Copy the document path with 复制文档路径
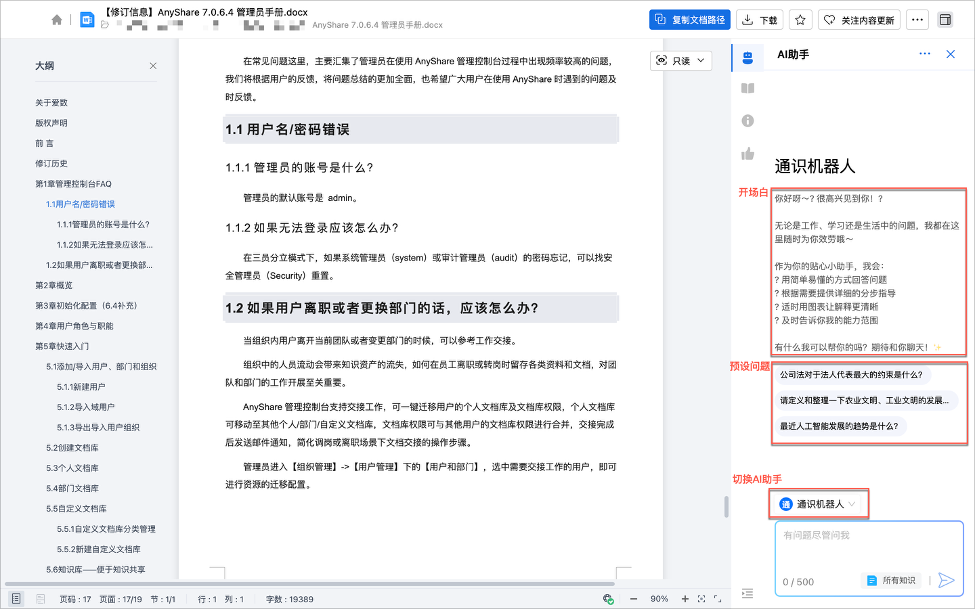The image size is (976, 610). [x=690, y=20]
